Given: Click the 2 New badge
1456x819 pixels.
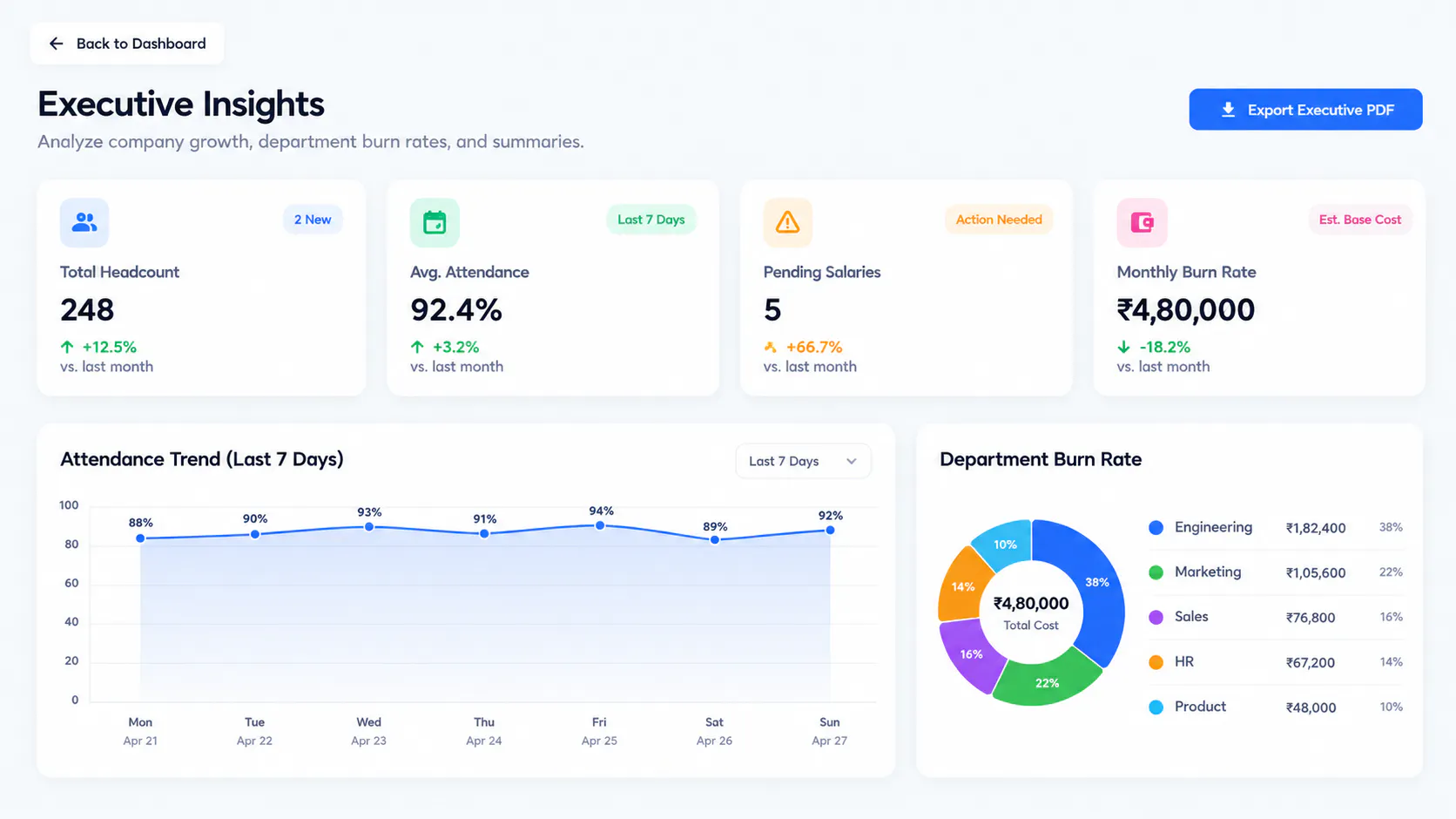Looking at the screenshot, I should [313, 220].
